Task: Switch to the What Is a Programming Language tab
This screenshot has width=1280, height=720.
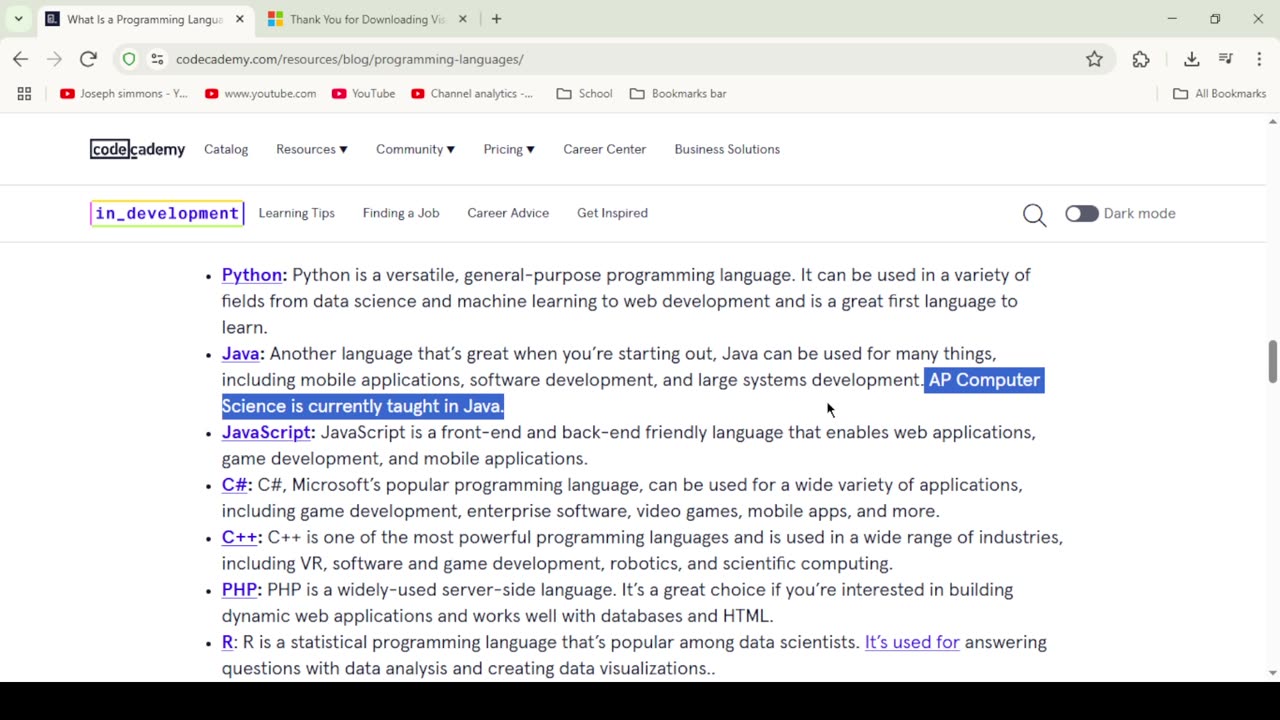Action: tap(144, 19)
